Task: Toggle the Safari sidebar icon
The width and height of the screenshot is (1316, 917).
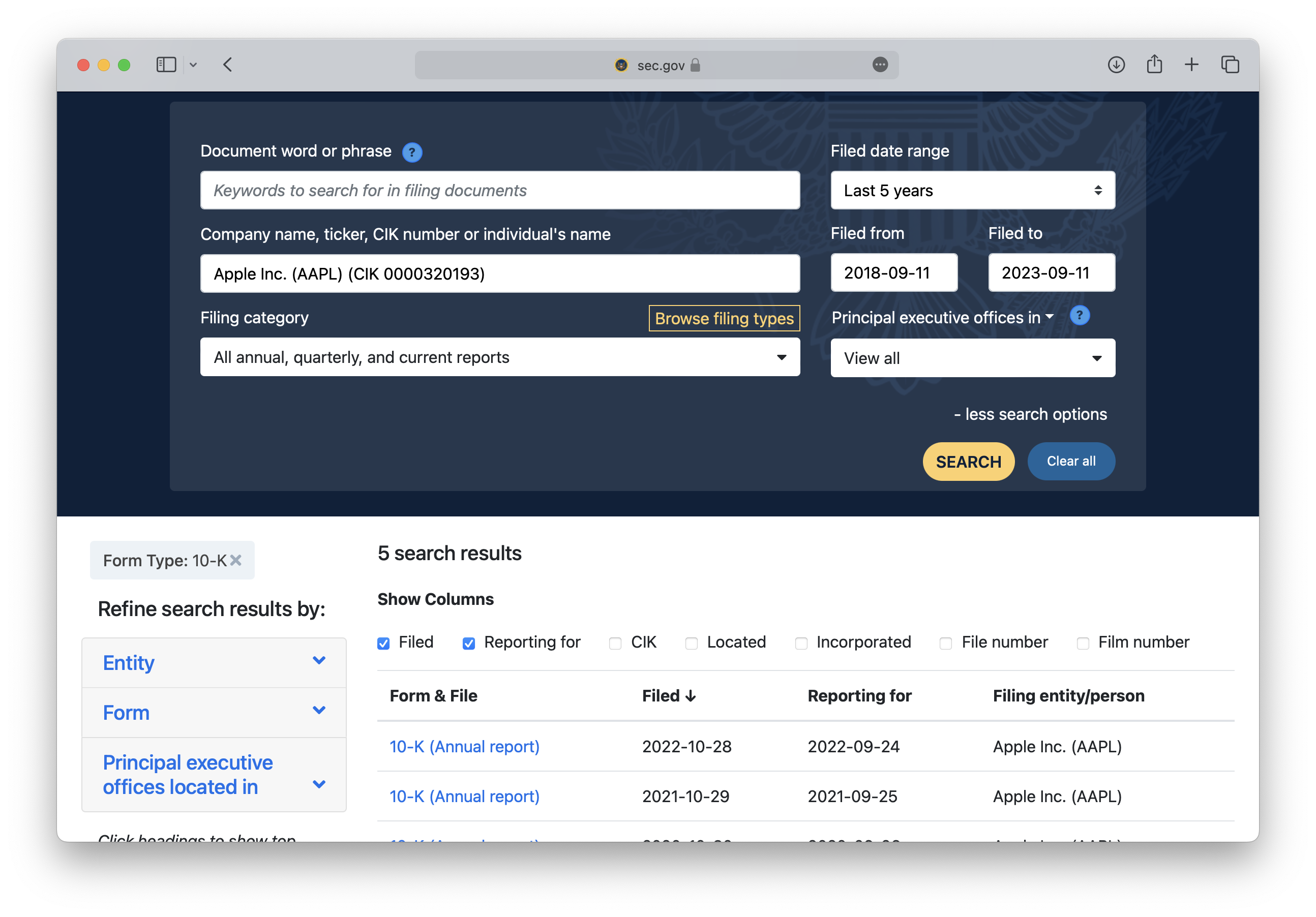Action: click(x=166, y=65)
